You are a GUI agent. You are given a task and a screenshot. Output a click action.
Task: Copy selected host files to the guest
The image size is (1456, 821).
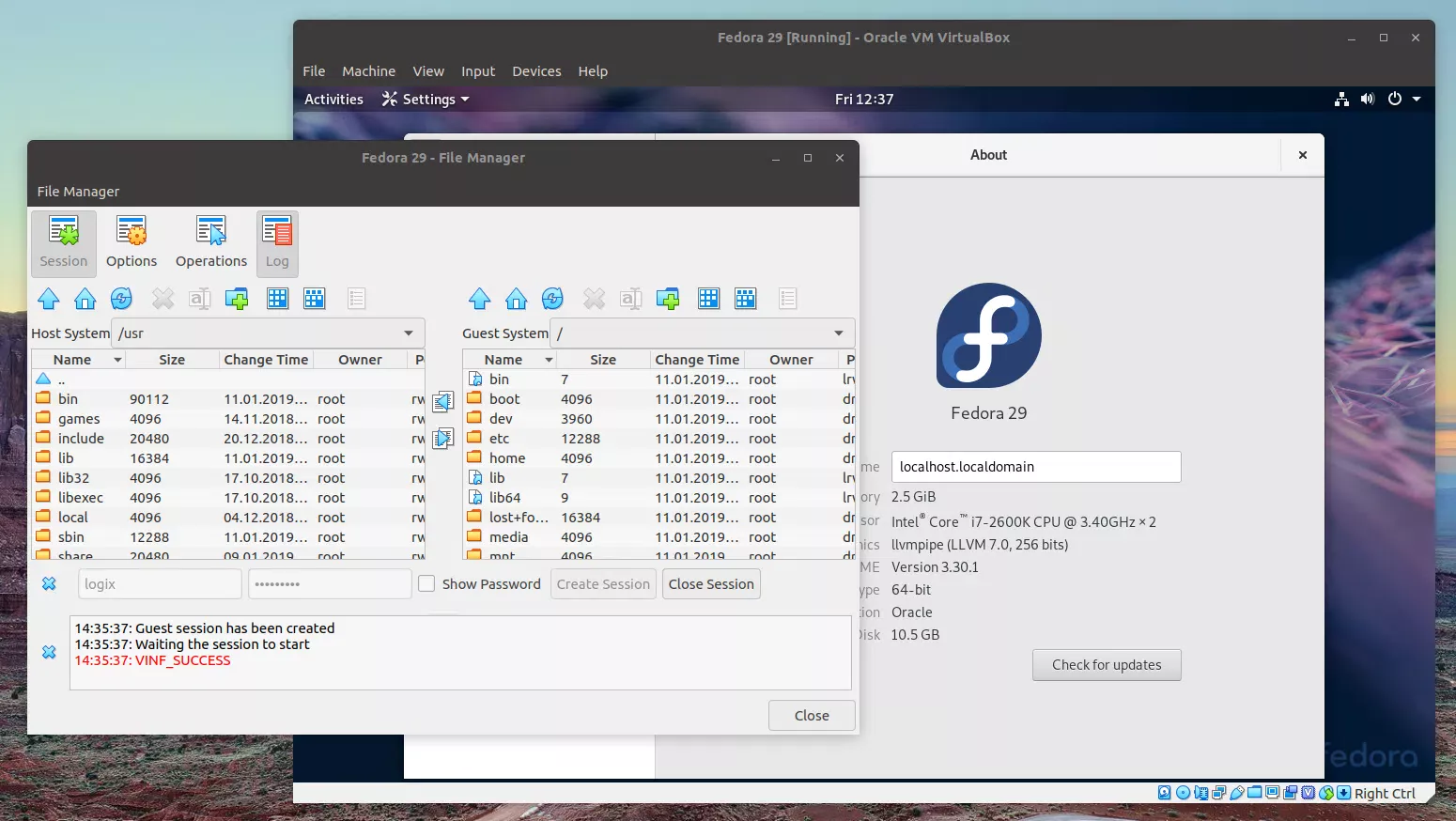(x=442, y=439)
